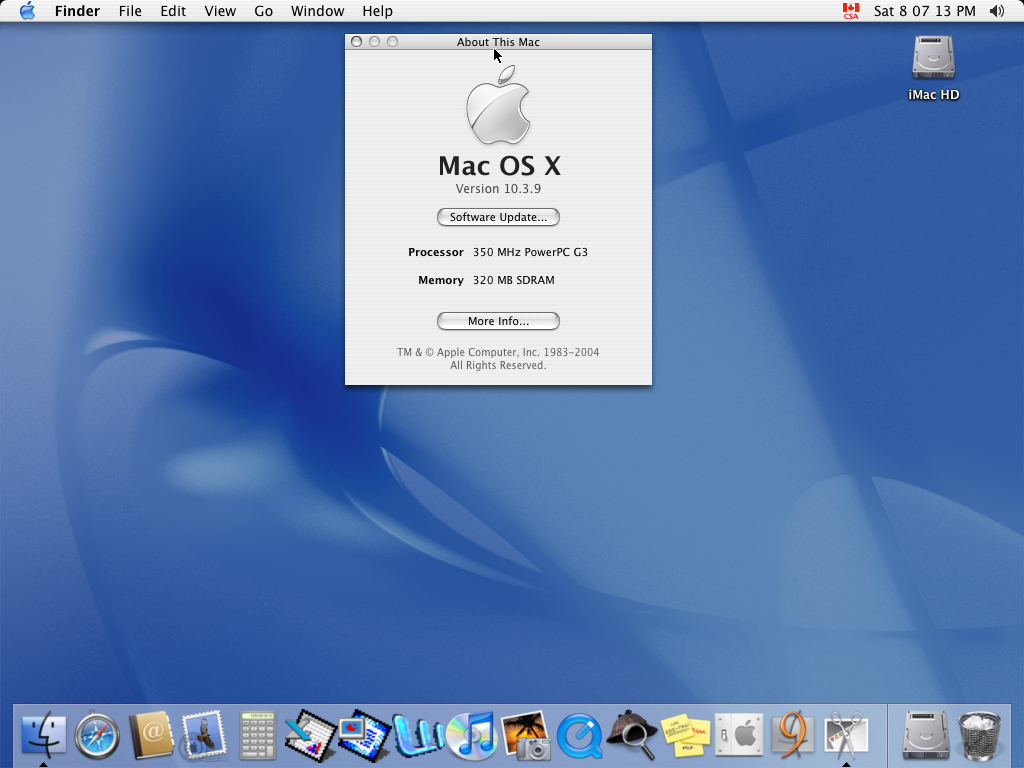
Task: Start the Classic 9 environment icon
Action: [x=792, y=736]
